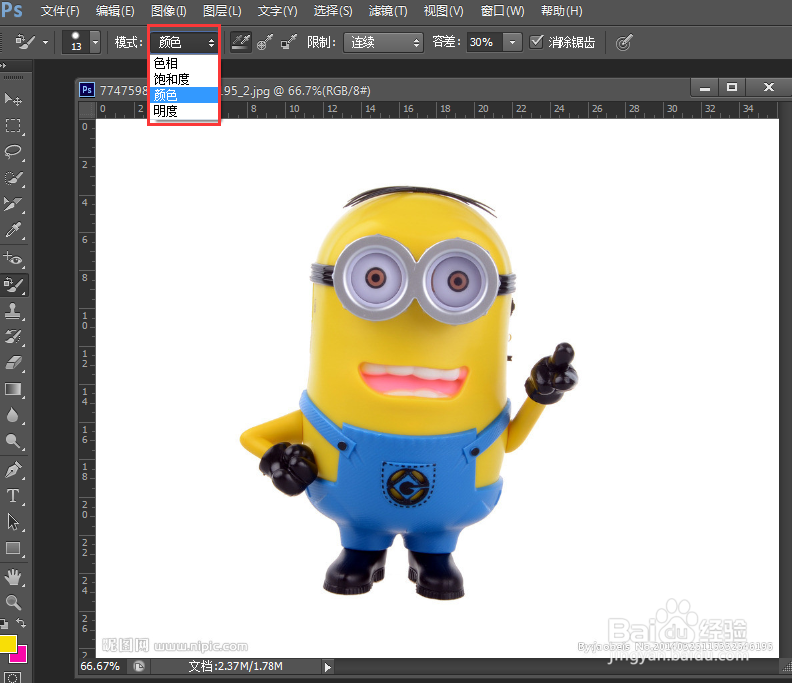Click the yellow foreground color swatch
The width and height of the screenshot is (792, 683).
[x=7, y=643]
